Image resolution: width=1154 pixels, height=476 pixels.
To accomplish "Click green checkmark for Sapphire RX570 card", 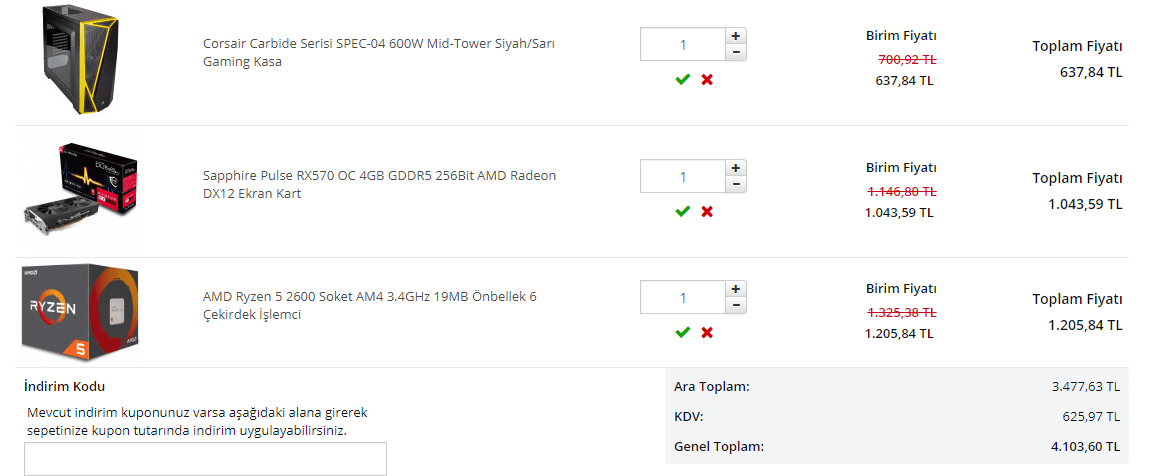I will click(x=683, y=211).
